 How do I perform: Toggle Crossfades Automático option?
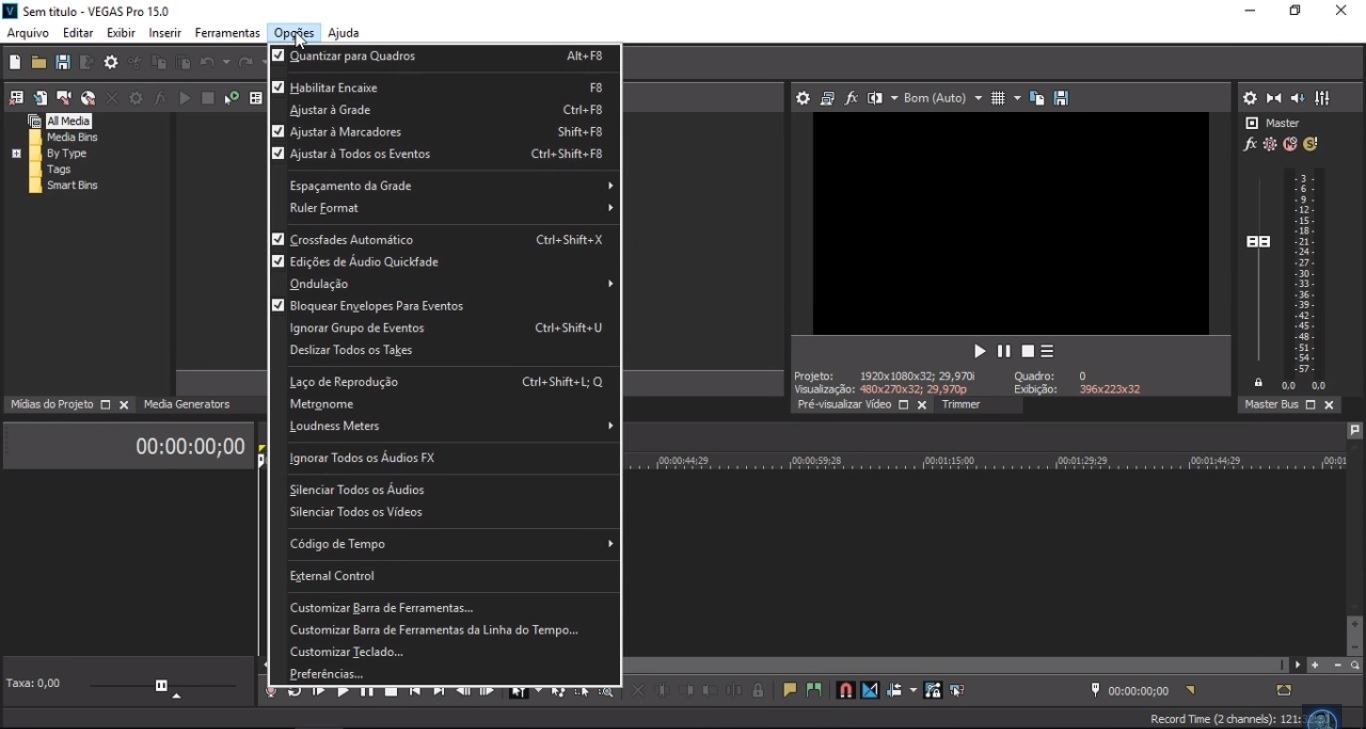pyautogui.click(x=445, y=240)
